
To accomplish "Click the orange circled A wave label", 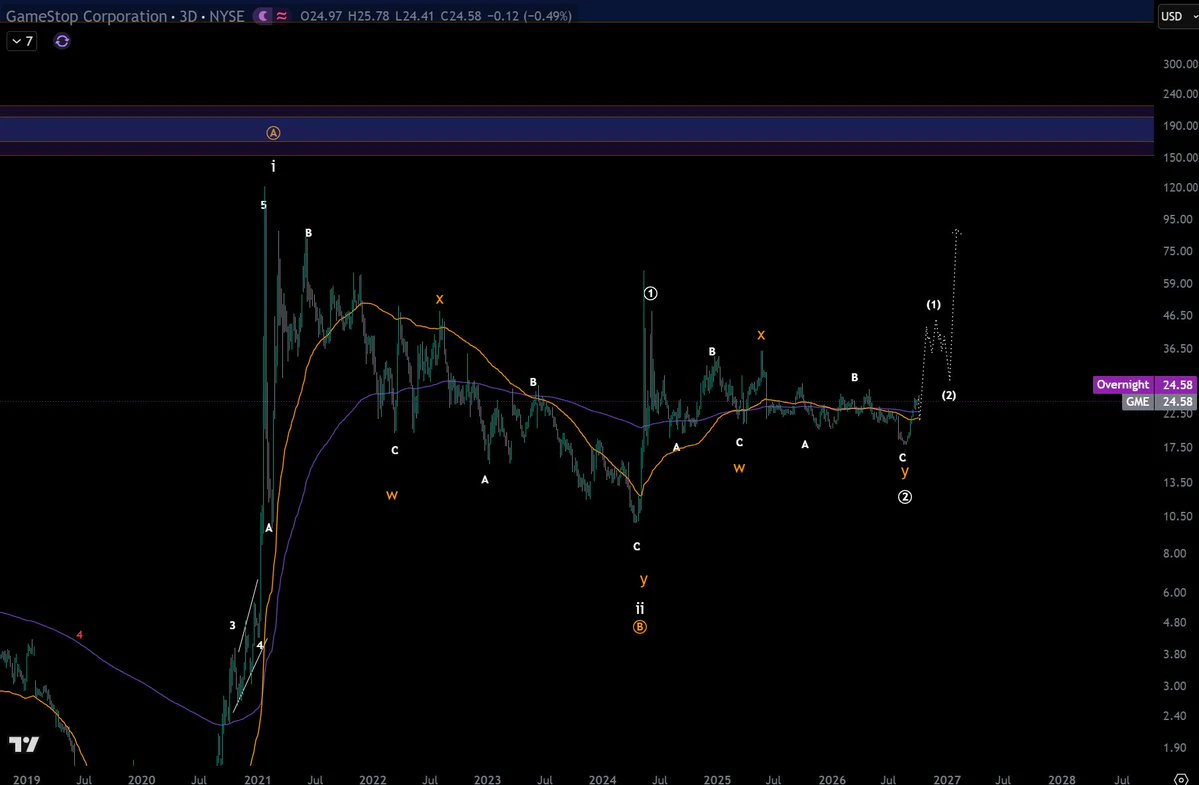I will click(x=273, y=133).
